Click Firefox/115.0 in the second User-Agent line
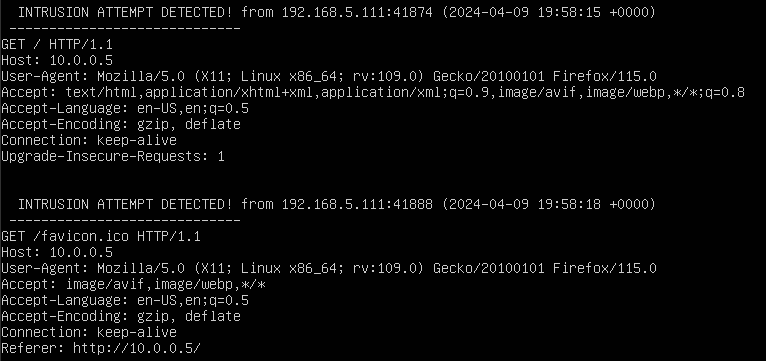 tap(605, 268)
